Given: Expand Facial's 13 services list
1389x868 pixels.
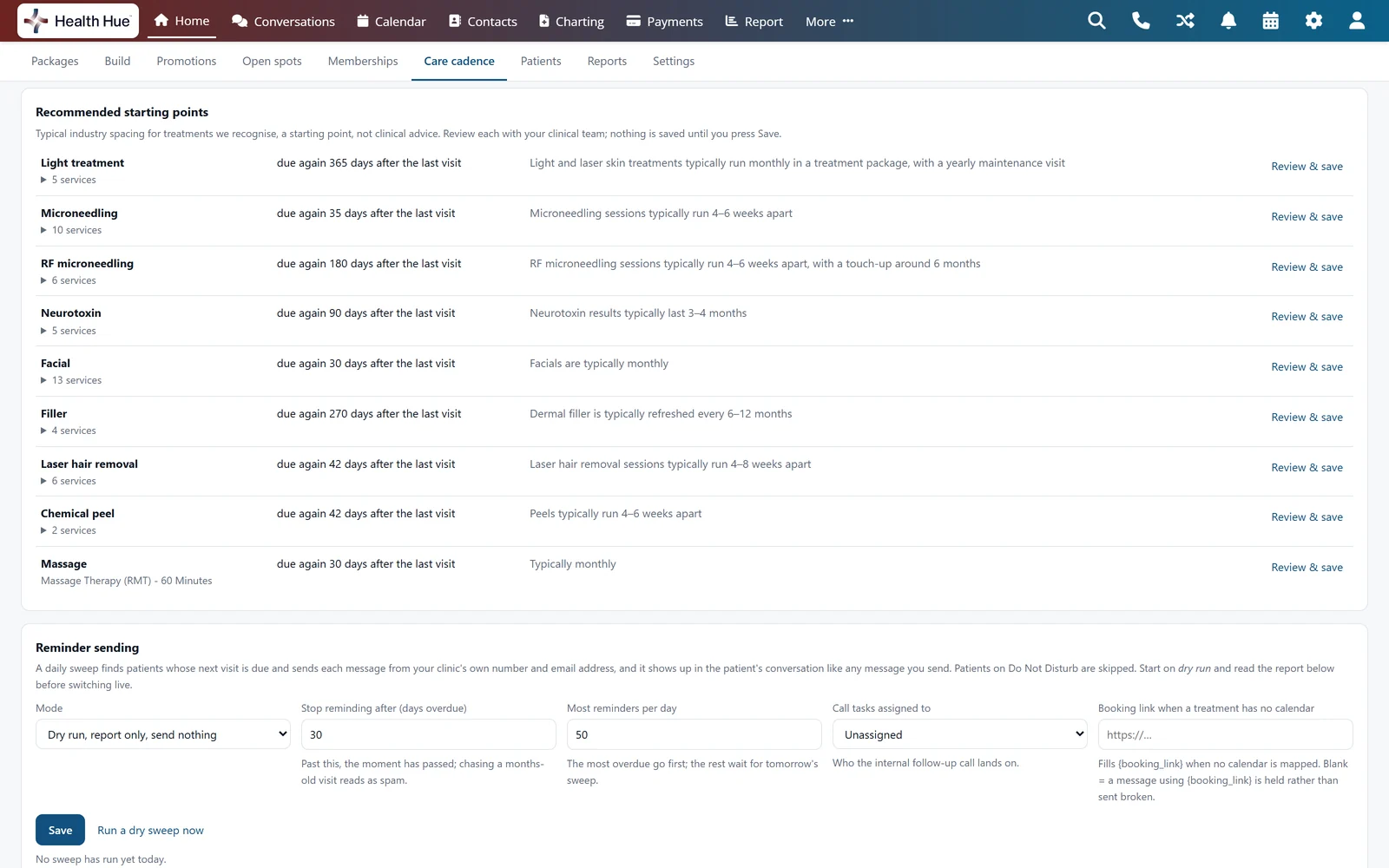Looking at the screenshot, I should tap(71, 380).
